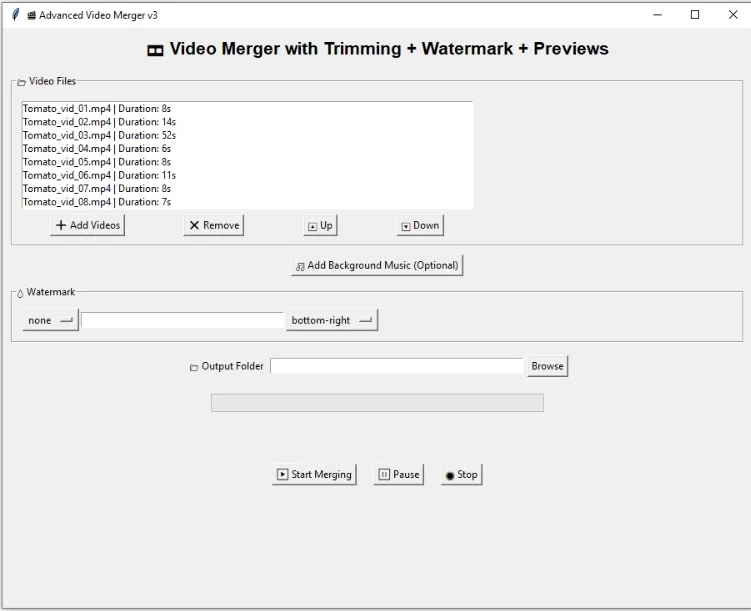751x611 pixels.
Task: Click the feather app icon in title bar
Action: click(x=15, y=15)
